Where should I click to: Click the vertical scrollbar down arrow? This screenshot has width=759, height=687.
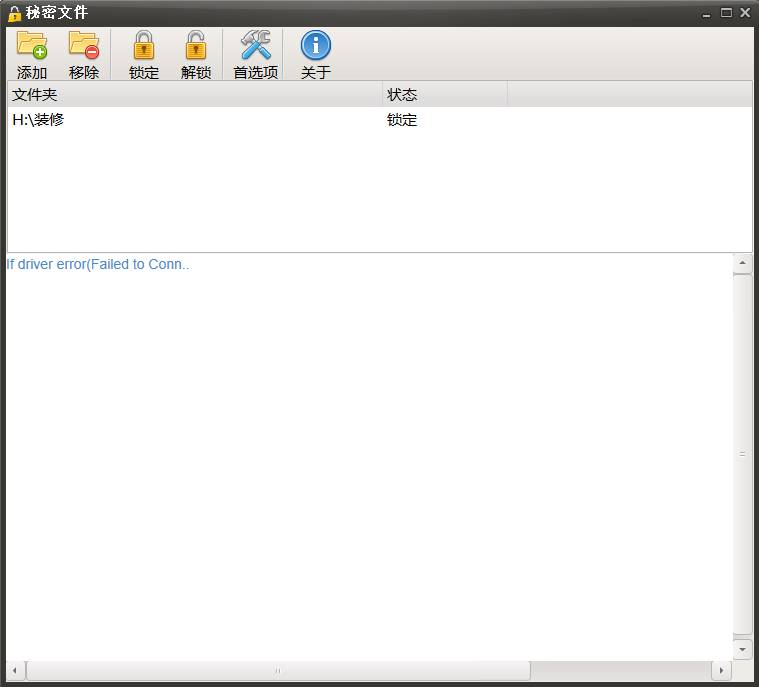tap(742, 650)
